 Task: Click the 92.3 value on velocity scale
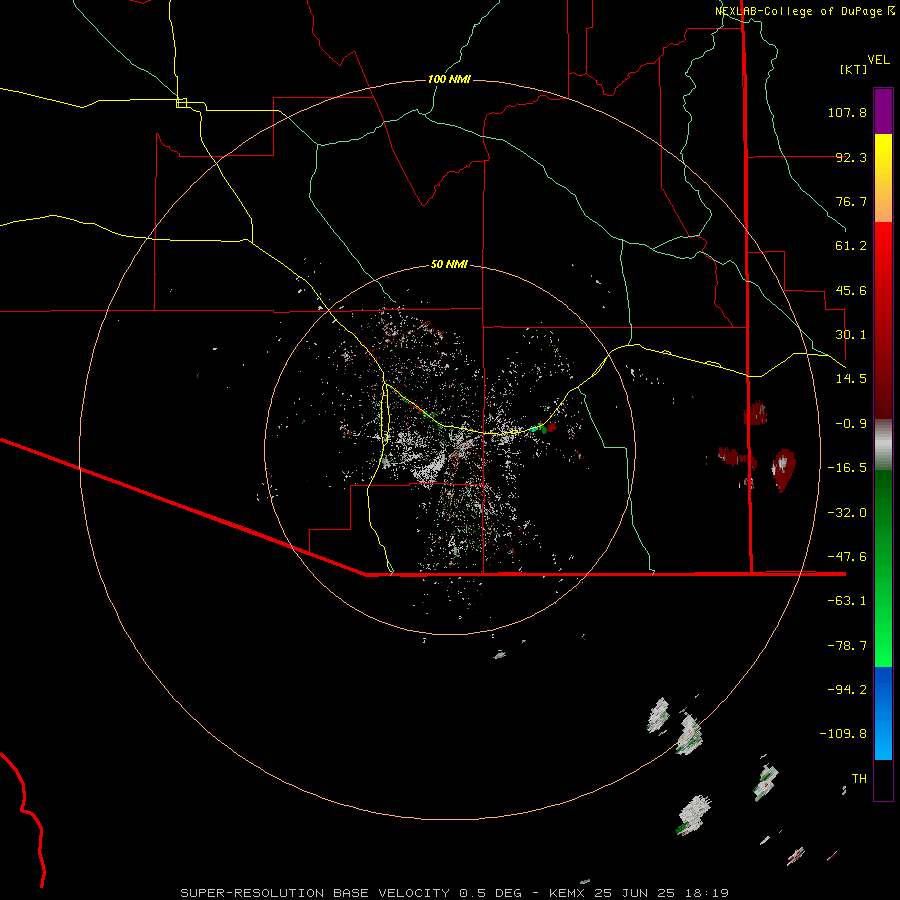click(851, 157)
